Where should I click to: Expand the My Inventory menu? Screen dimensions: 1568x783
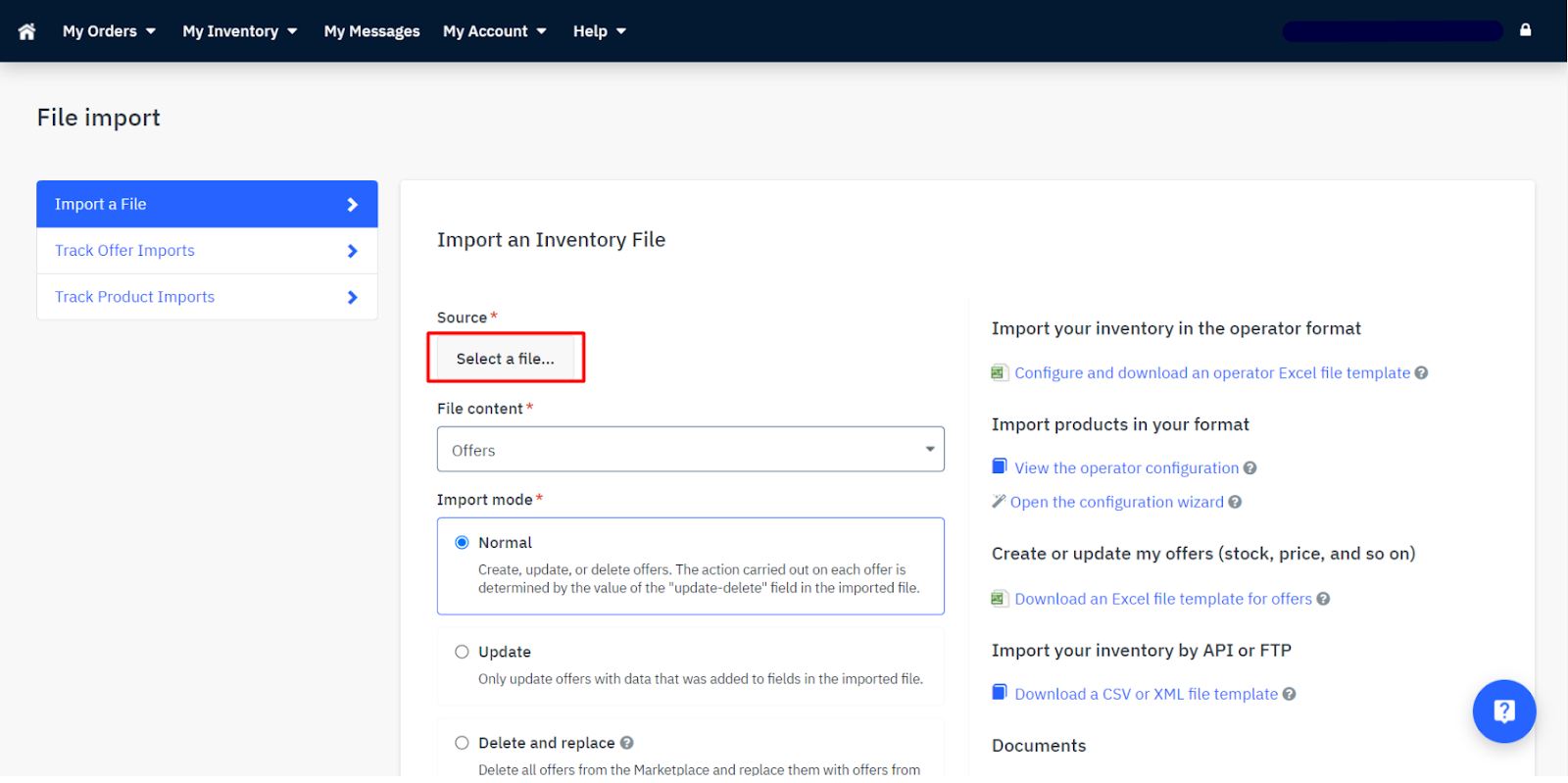240,31
